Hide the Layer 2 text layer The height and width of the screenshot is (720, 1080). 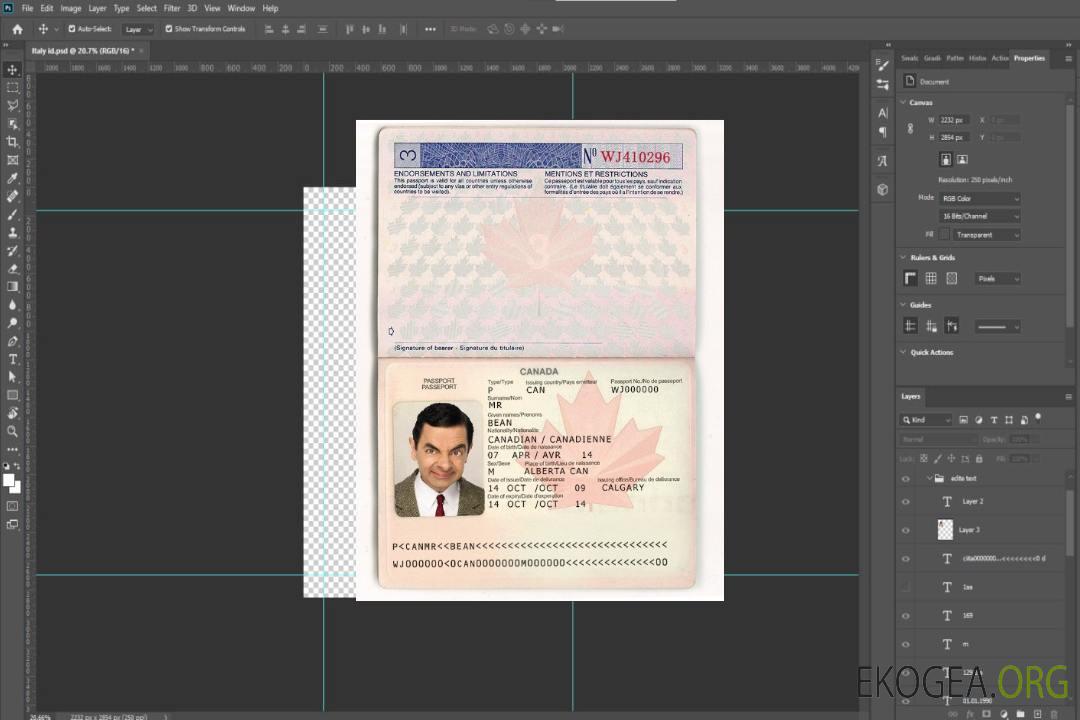click(906, 502)
